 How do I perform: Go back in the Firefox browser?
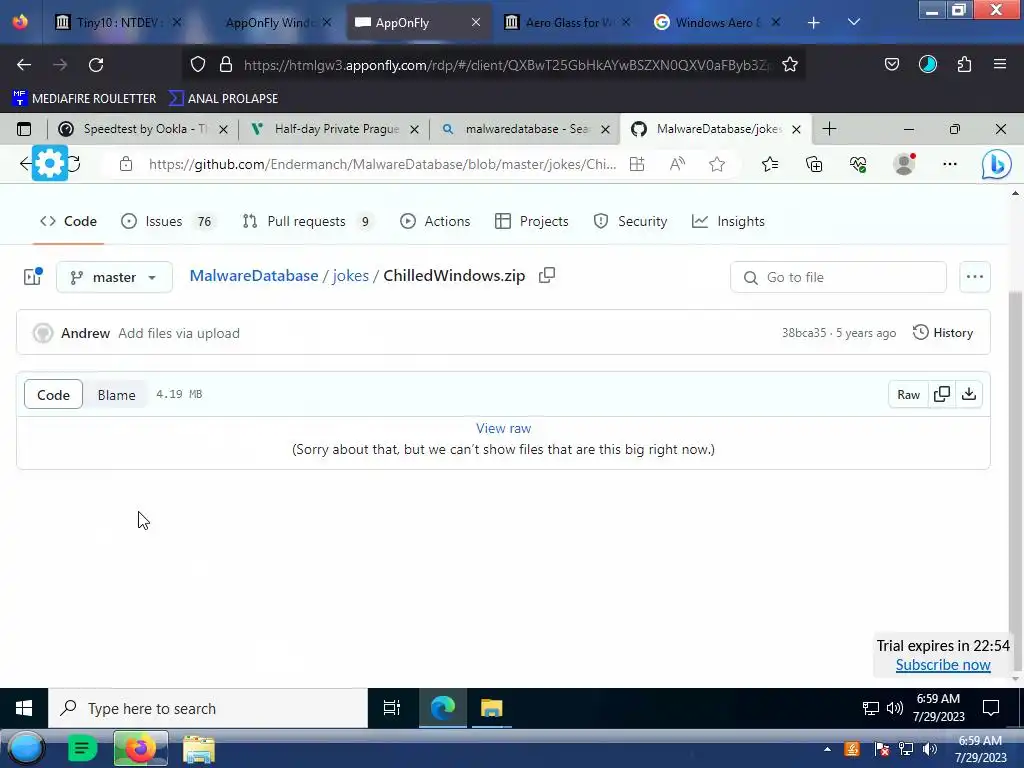coord(24,65)
